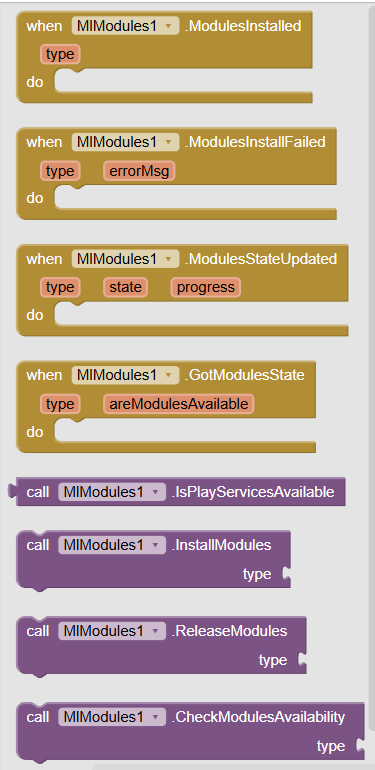Open MIModules1 dropdown in ReleaseModules block
This screenshot has height=770, width=375.
tap(112, 631)
